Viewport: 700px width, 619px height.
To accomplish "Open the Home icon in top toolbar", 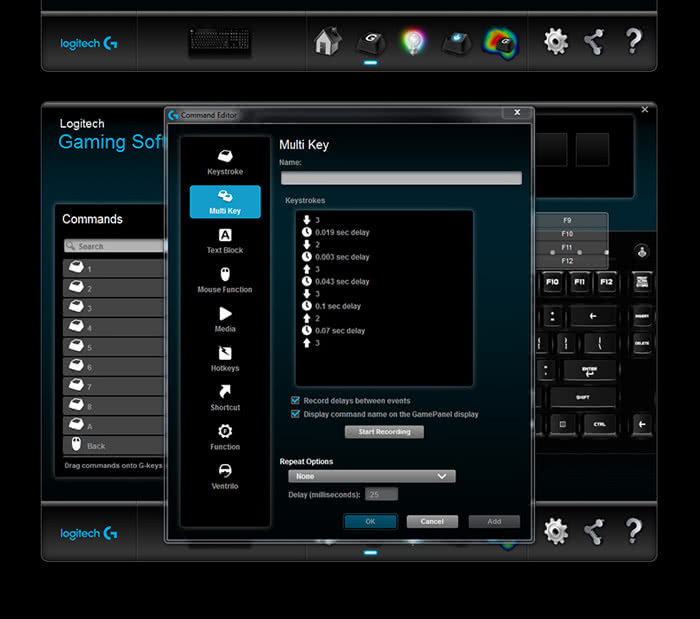I will click(x=325, y=42).
